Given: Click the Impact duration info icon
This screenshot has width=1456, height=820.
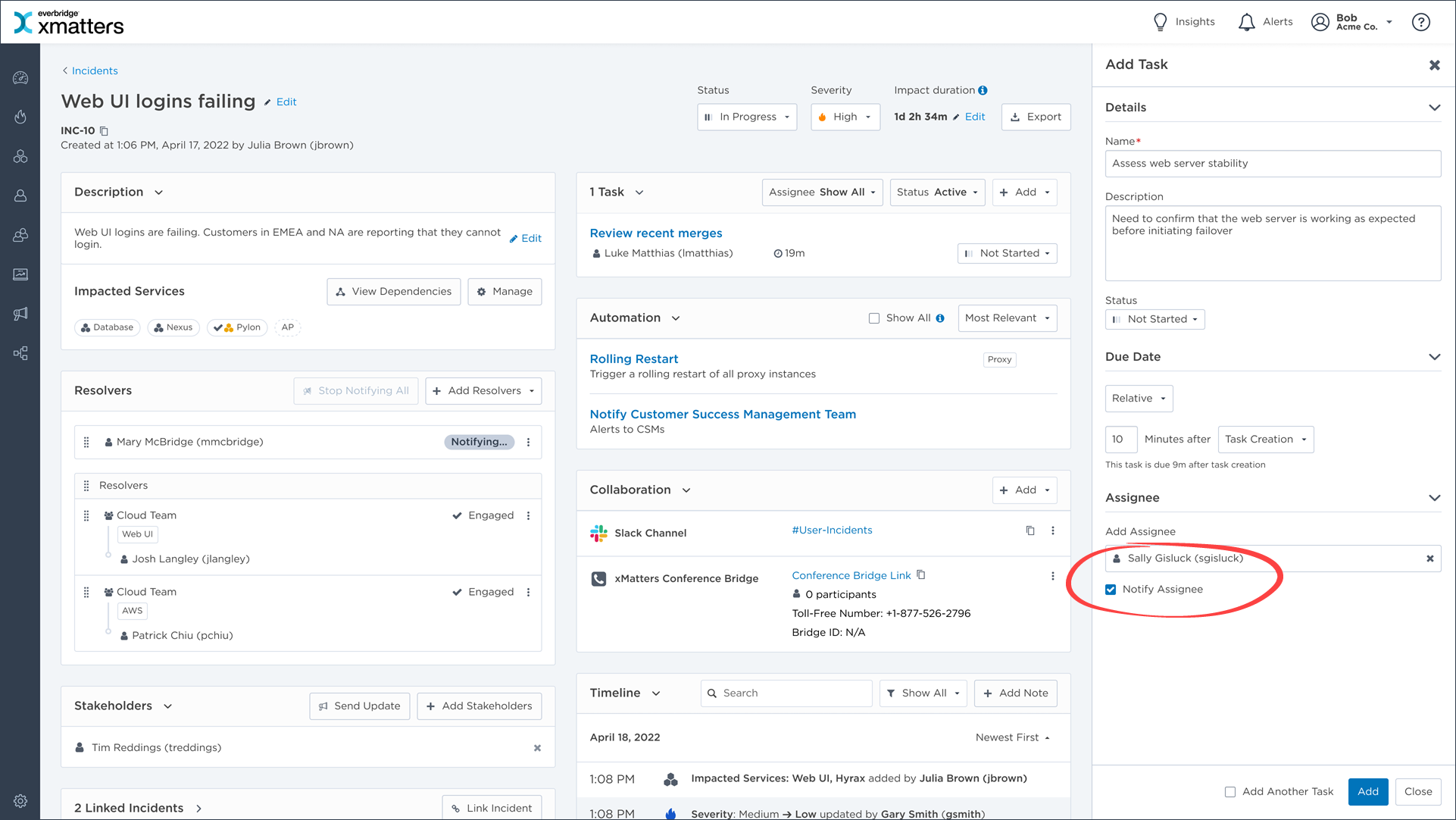Looking at the screenshot, I should tap(983, 90).
